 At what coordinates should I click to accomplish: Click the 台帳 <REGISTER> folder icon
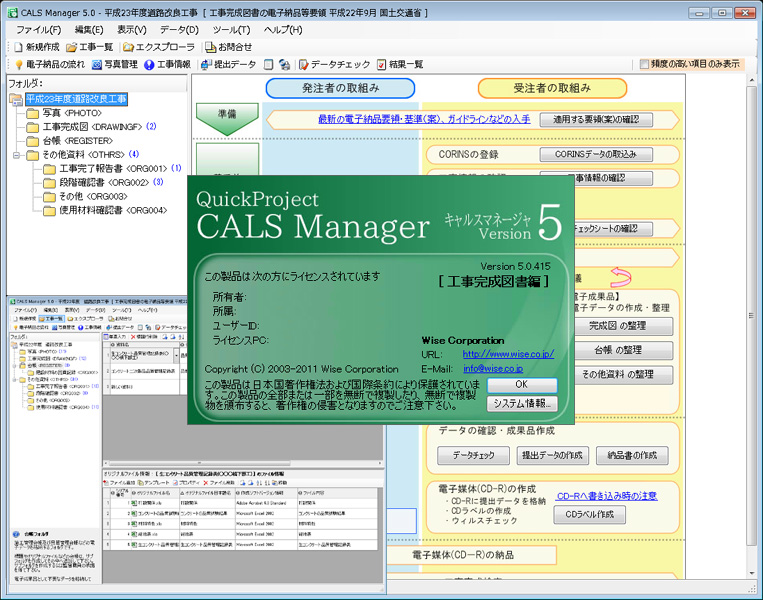[33, 141]
